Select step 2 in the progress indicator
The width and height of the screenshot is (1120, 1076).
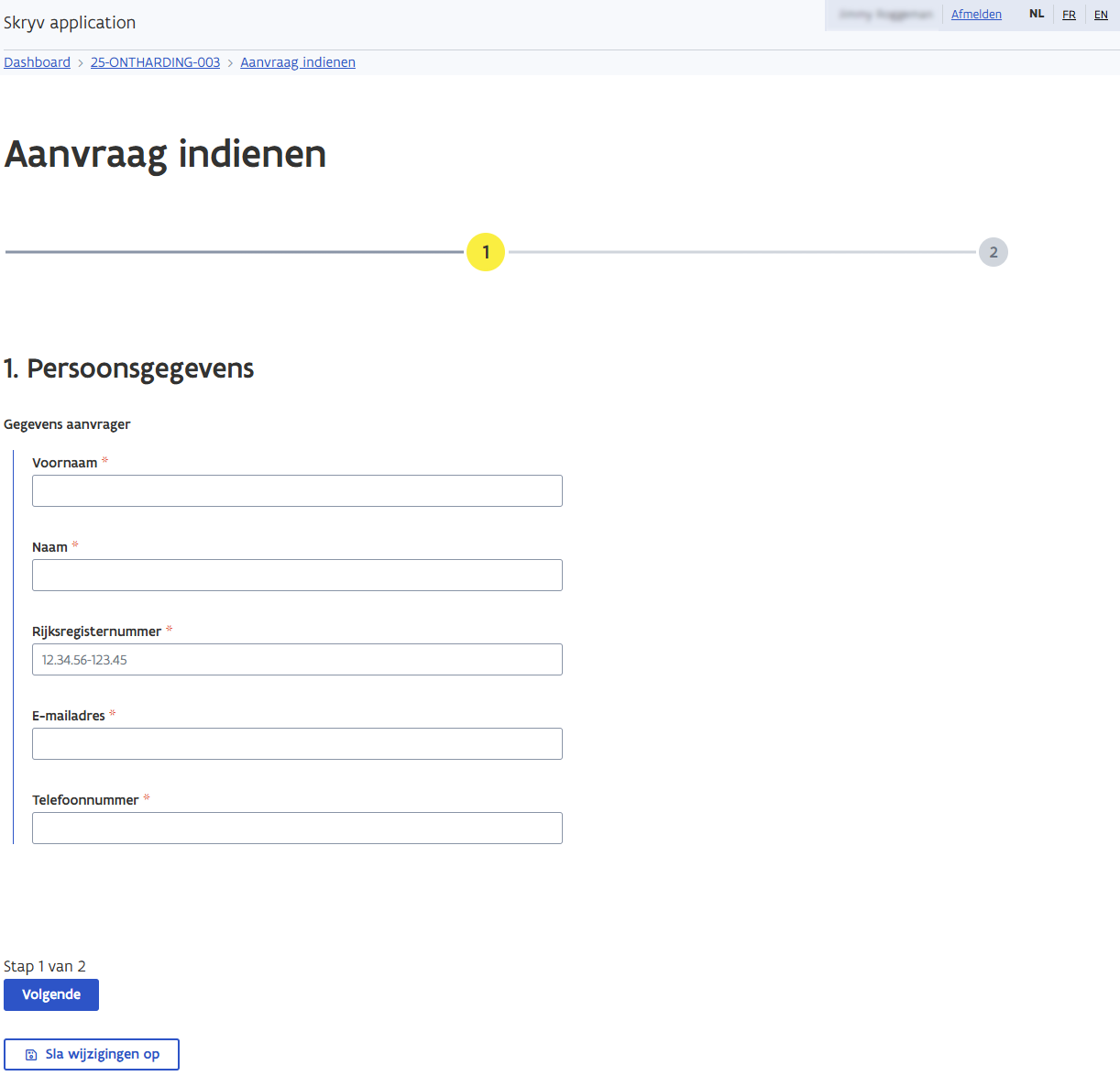point(994,252)
